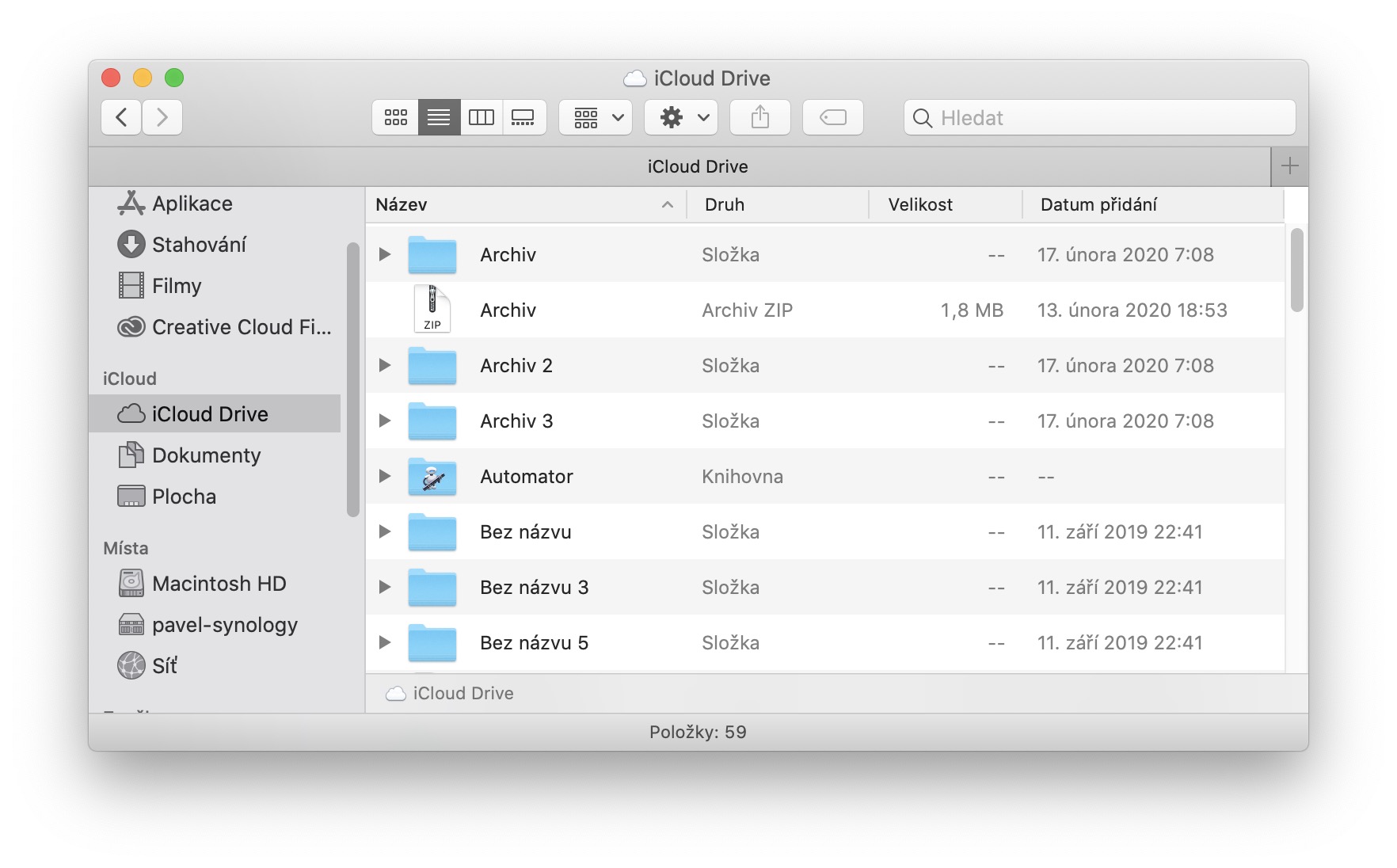Image resolution: width=1397 pixels, height=868 pixels.
Task: Click the Automator file name
Action: (527, 476)
